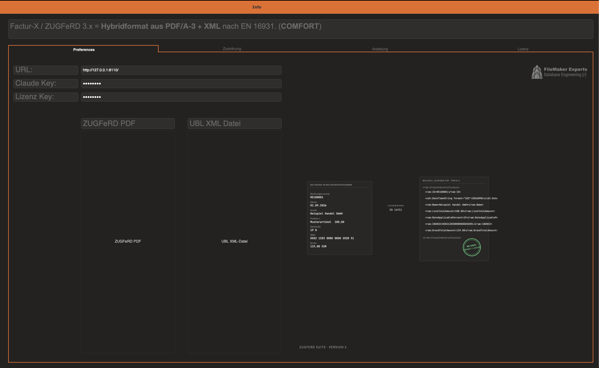Click the 'UBL XML Datei' header label
599x368 pixels.
pyautogui.click(x=235, y=123)
